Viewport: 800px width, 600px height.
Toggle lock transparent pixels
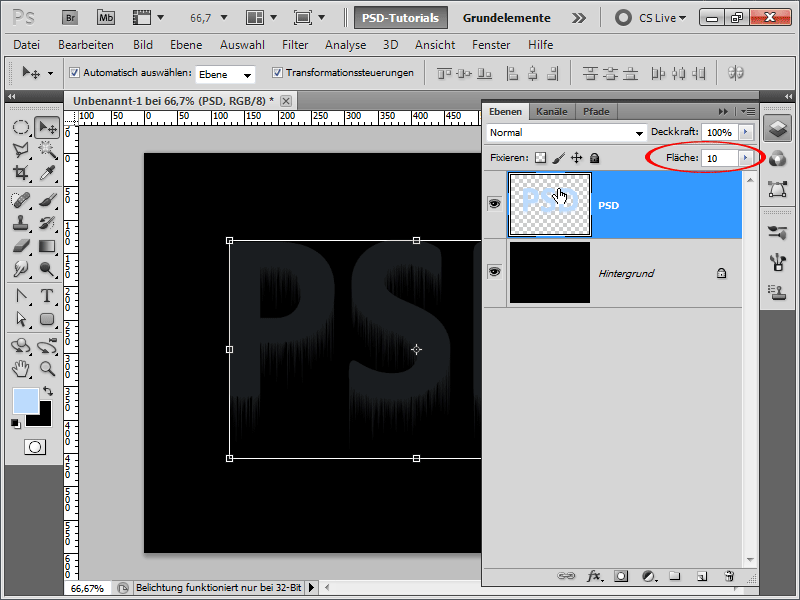tap(540, 158)
